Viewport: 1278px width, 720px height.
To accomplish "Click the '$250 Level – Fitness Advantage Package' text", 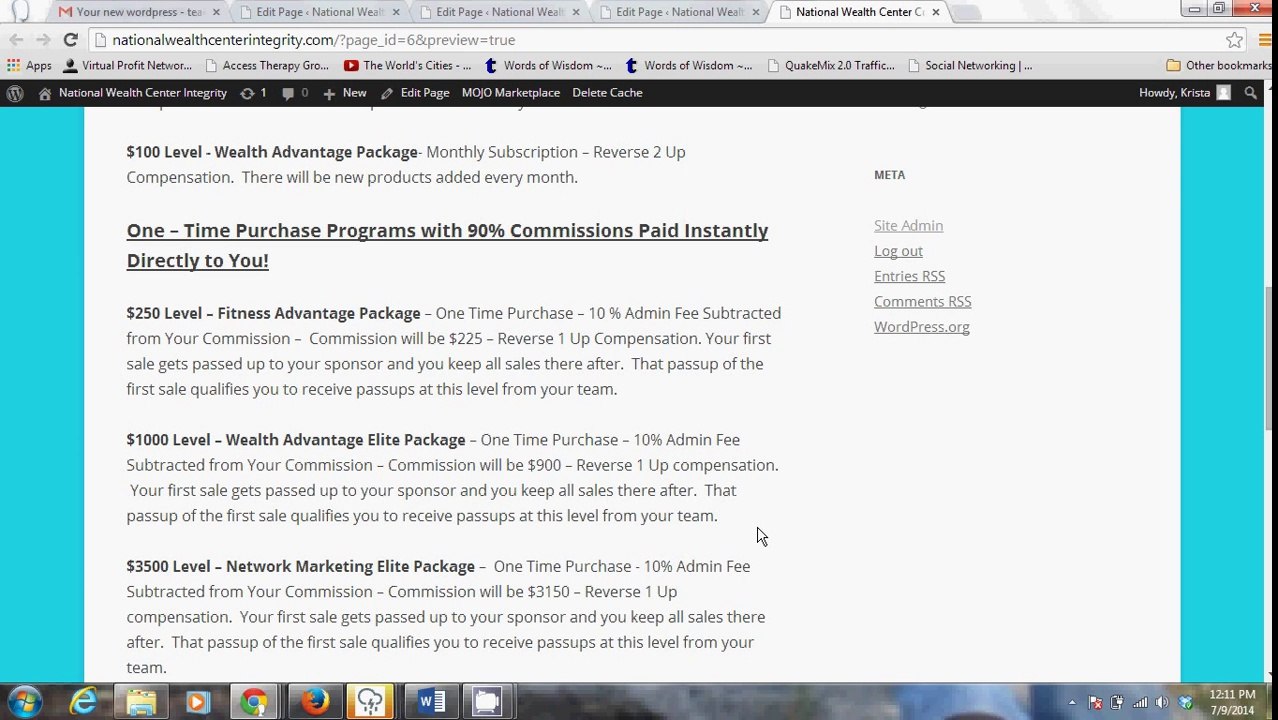I will 273,313.
